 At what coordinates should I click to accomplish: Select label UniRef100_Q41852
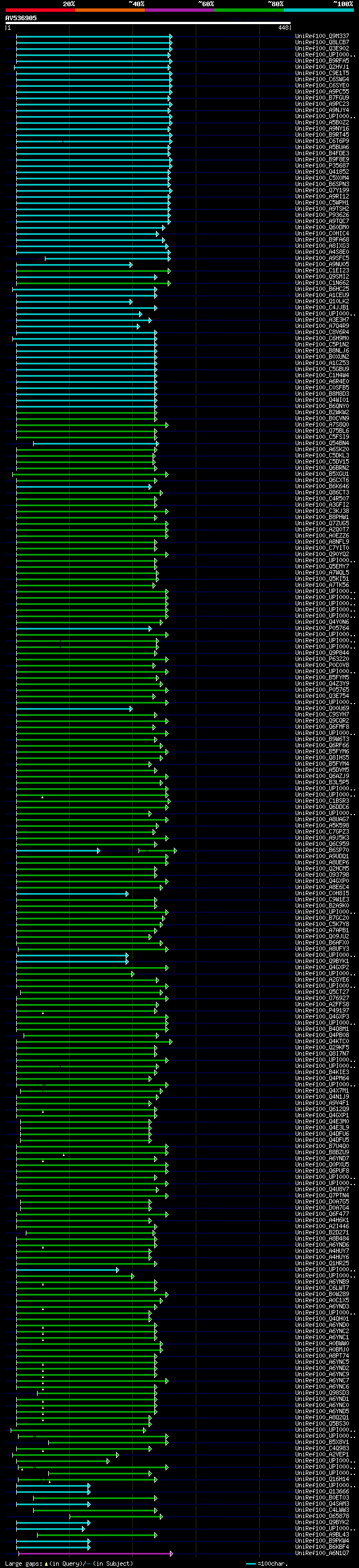323,172
